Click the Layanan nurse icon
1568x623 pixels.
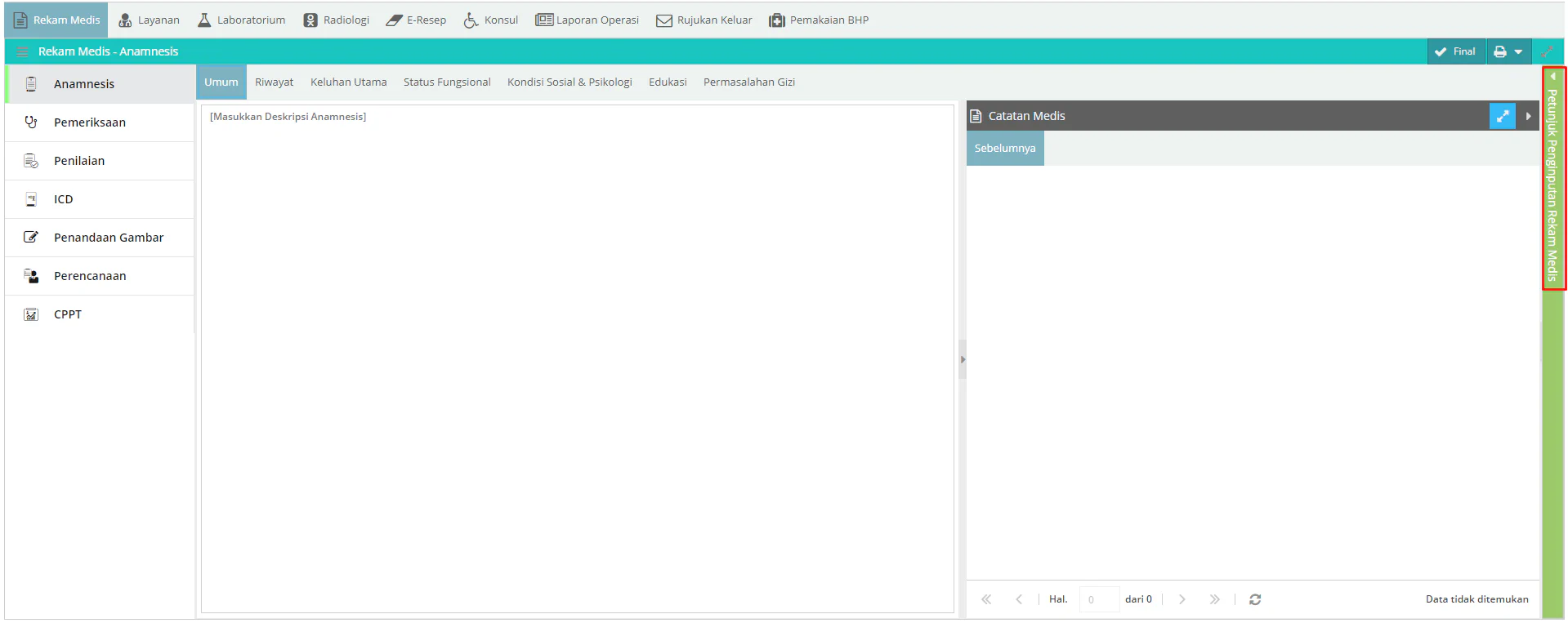[x=125, y=20]
